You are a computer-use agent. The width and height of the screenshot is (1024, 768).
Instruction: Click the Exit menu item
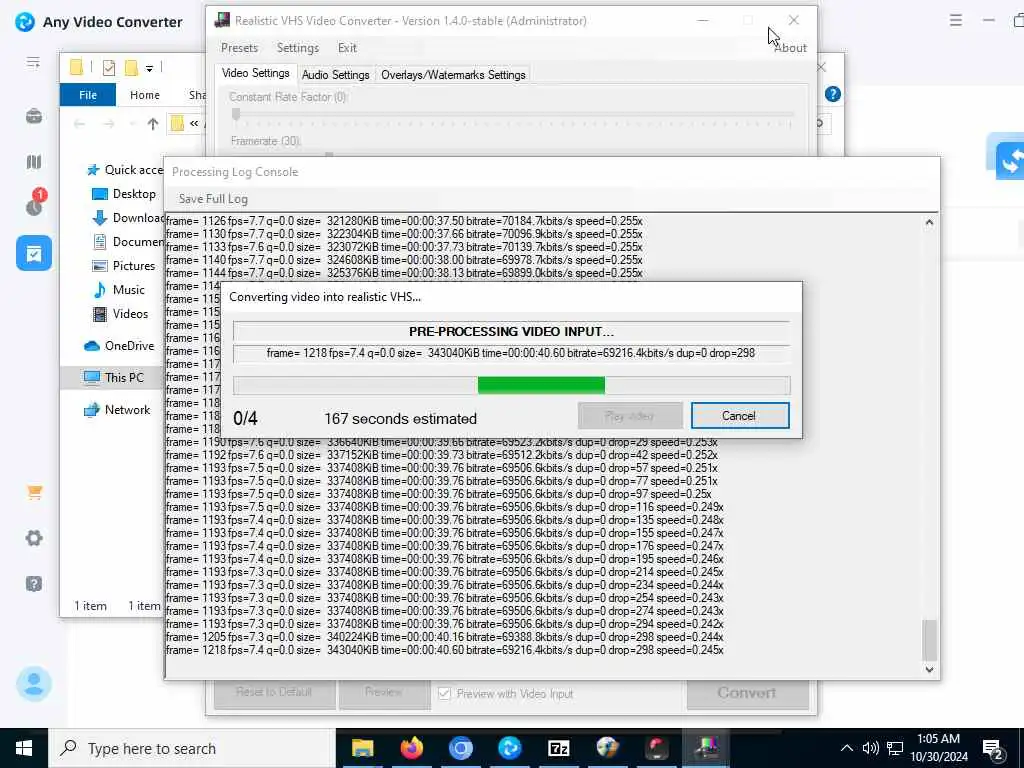point(347,48)
